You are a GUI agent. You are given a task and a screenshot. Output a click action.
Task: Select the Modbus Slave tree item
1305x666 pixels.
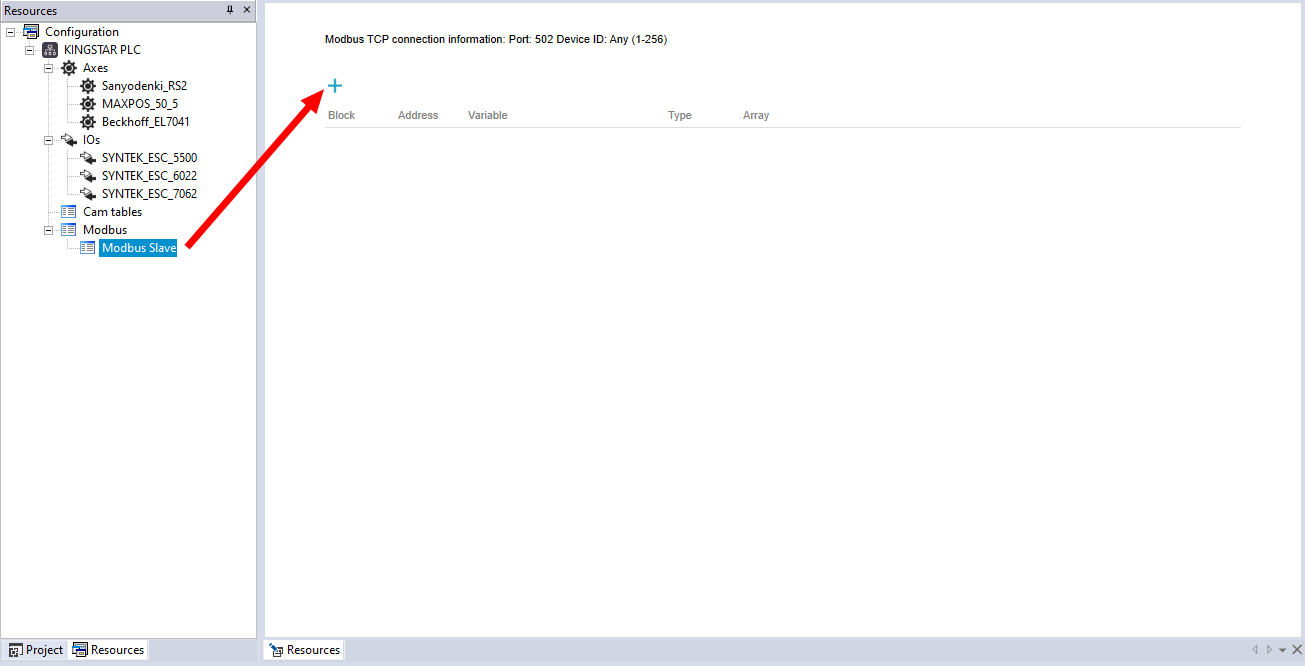click(x=139, y=248)
